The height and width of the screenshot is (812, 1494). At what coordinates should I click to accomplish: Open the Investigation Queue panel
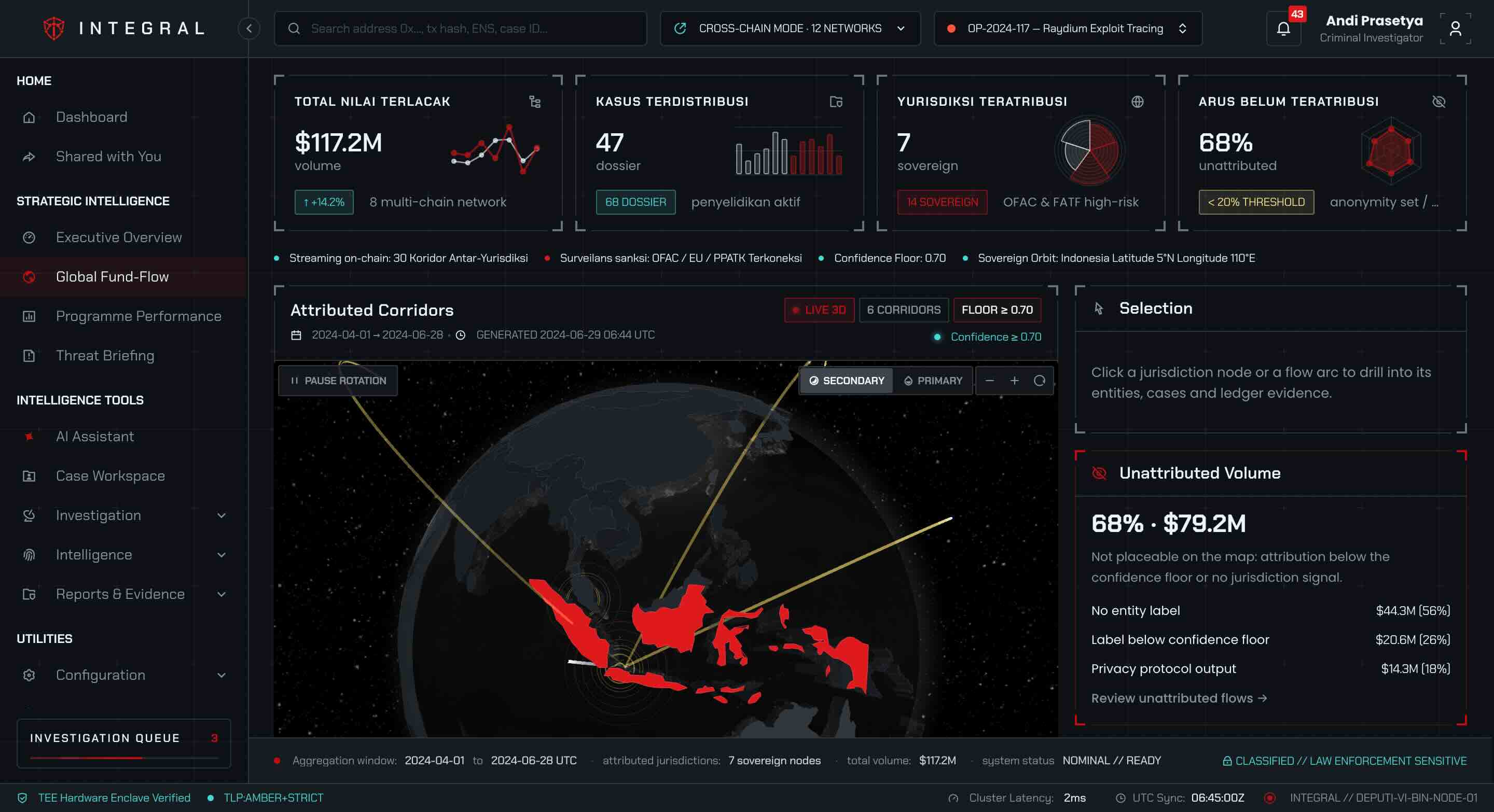(123, 743)
